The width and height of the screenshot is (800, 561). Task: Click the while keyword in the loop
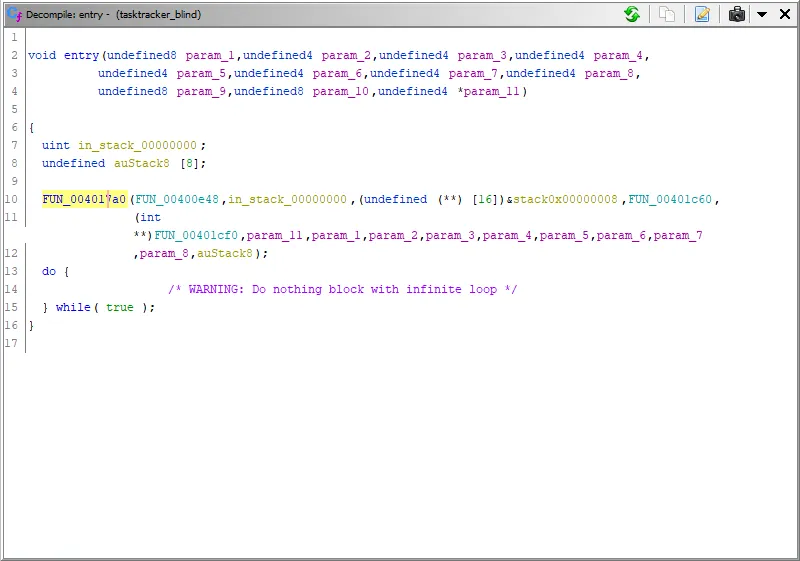tap(72, 307)
